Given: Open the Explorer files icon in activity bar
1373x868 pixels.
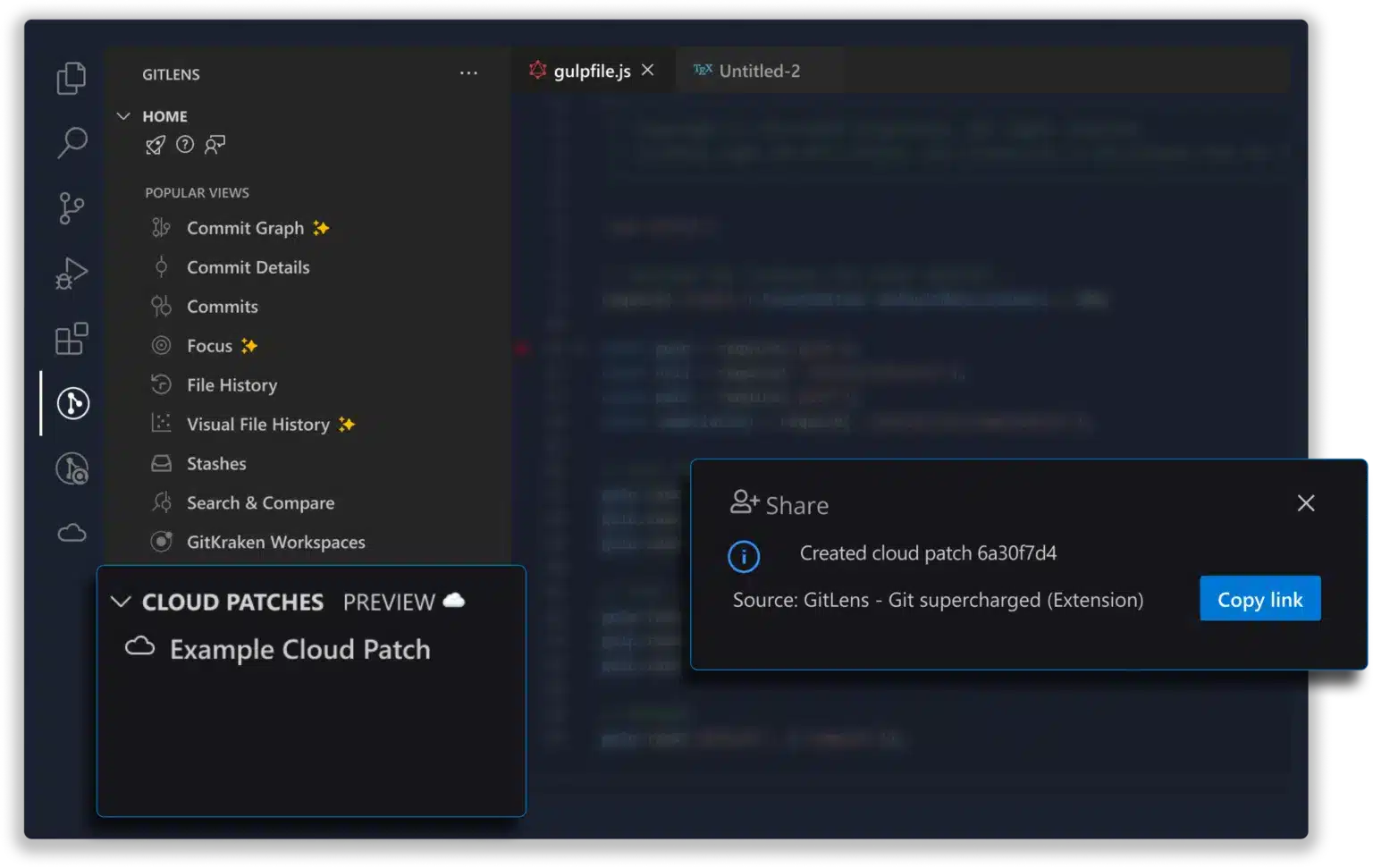Looking at the screenshot, I should pos(72,78).
